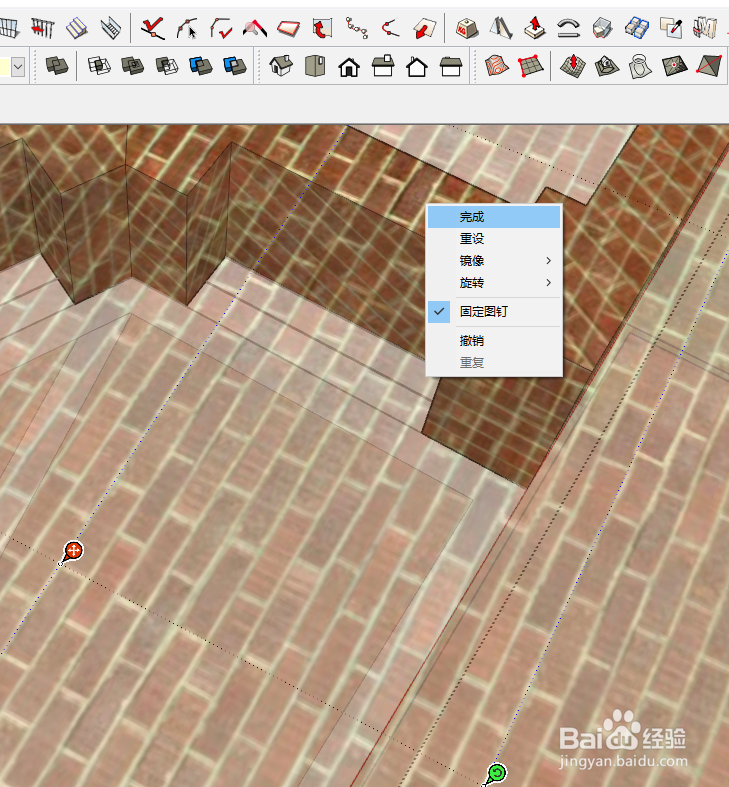Select the sandbox From Scratch tool

pos(531,66)
